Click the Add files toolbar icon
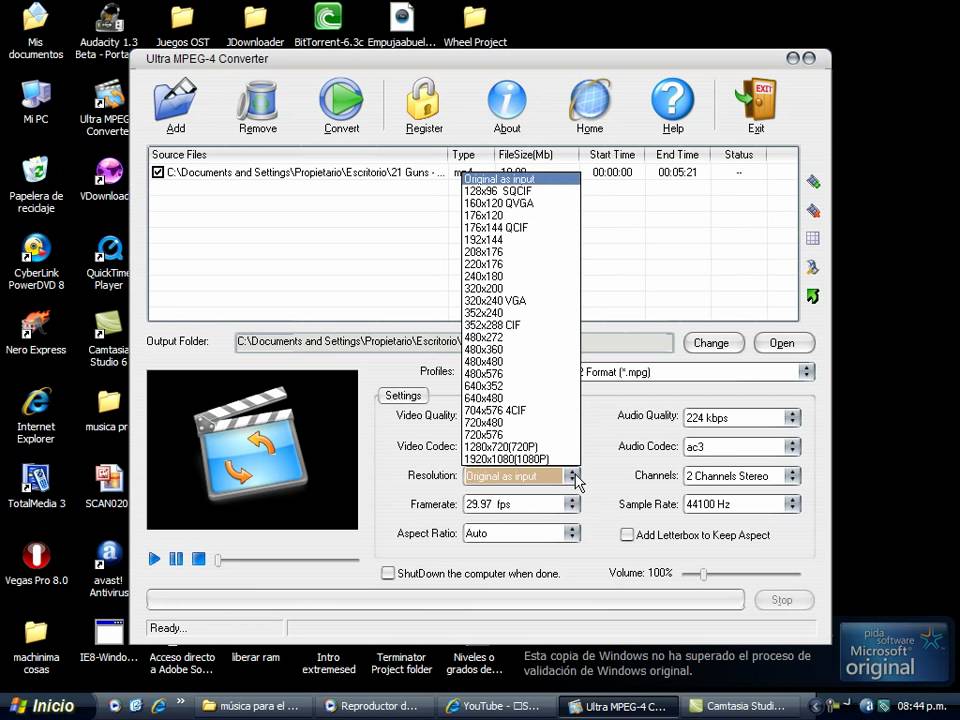960x720 pixels. coord(175,100)
